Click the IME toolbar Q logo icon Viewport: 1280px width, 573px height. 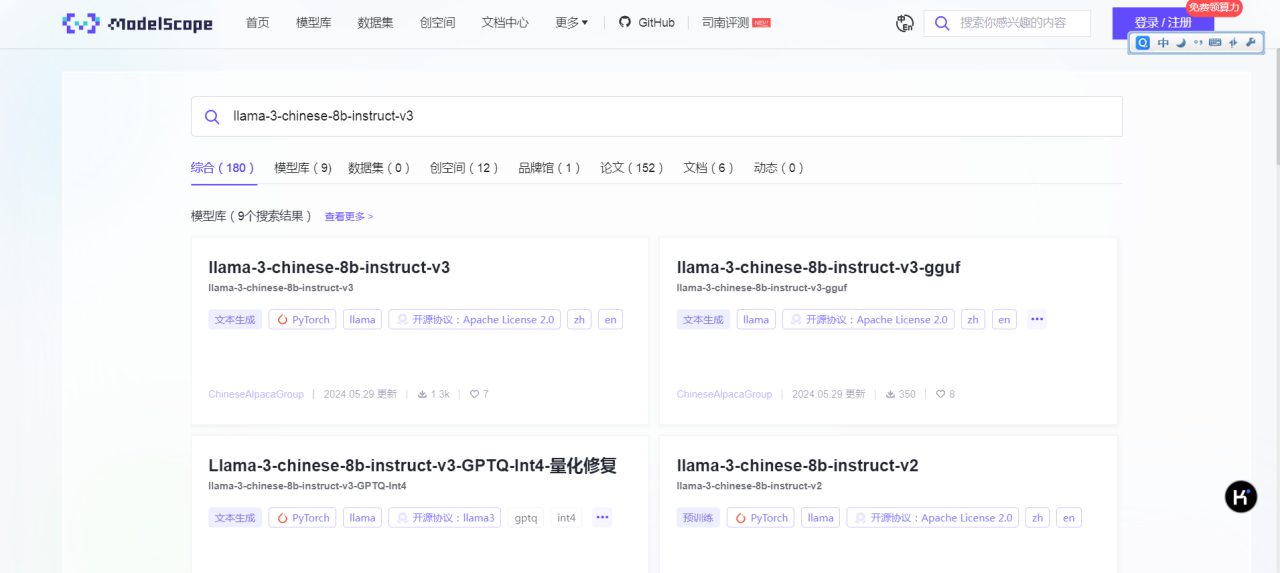(1143, 43)
